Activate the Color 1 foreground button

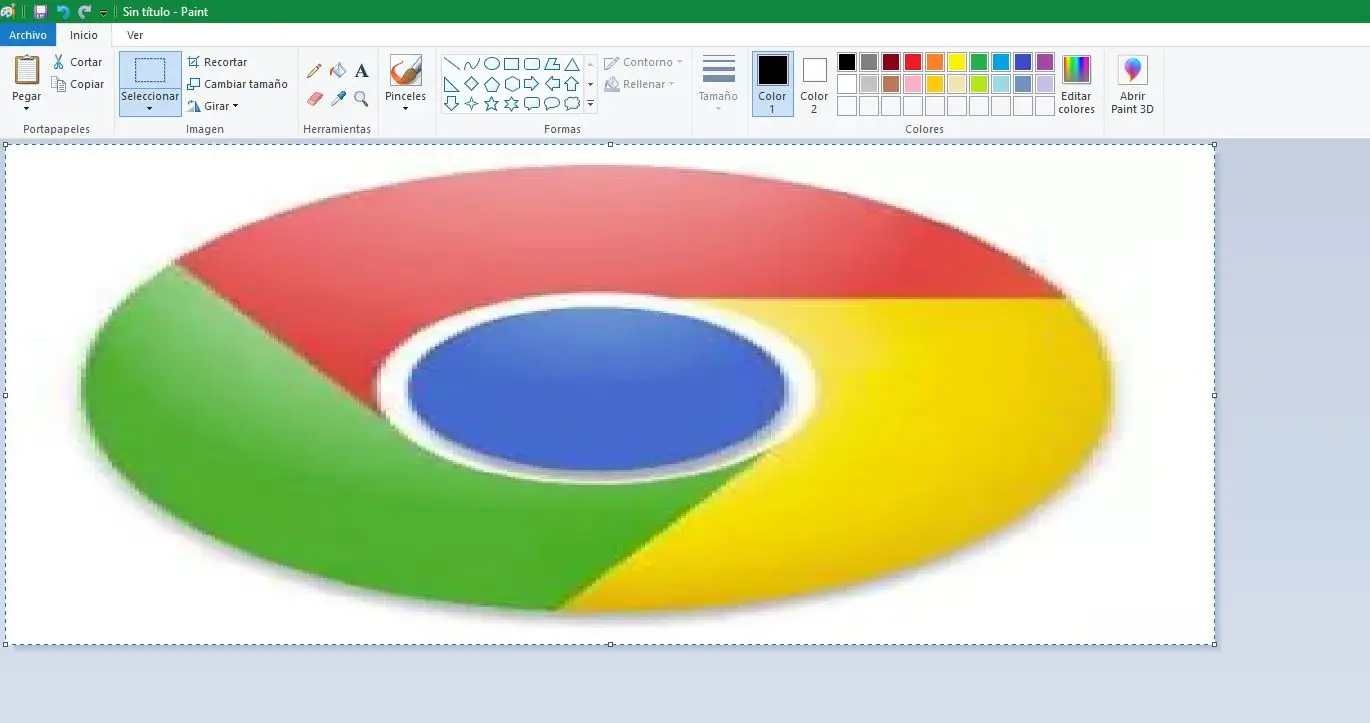click(x=772, y=84)
